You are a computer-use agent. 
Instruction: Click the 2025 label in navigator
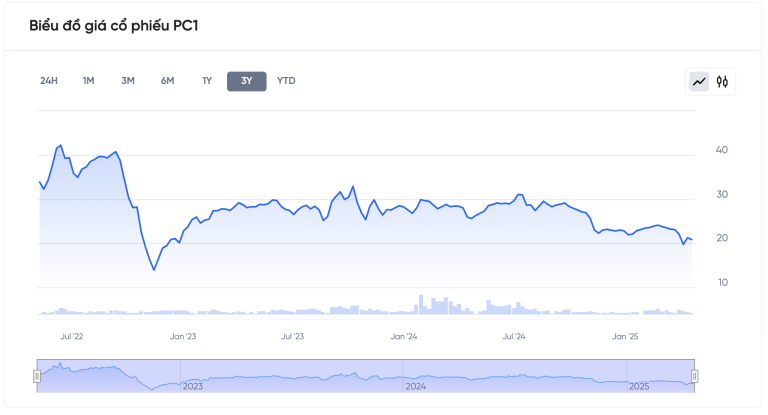(x=639, y=386)
